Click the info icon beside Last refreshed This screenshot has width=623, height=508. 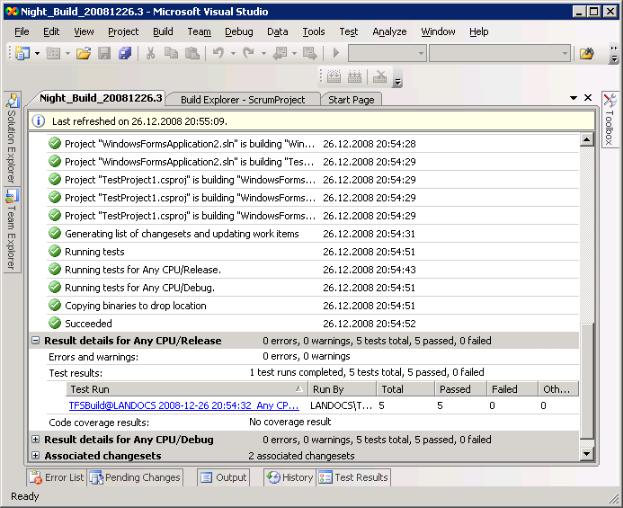click(38, 121)
